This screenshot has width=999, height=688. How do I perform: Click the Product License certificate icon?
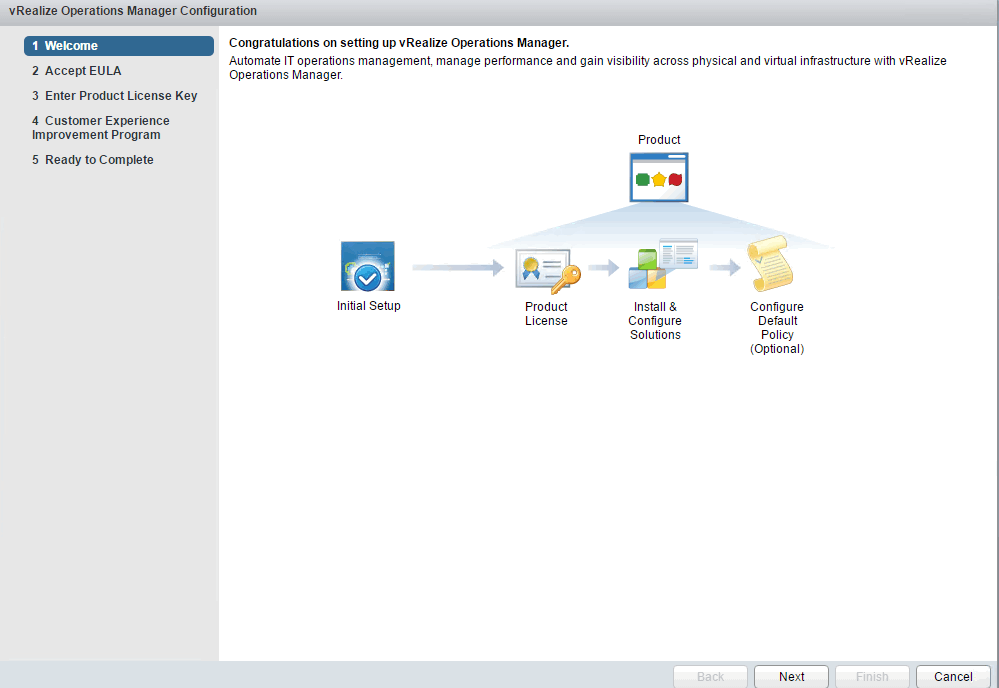[548, 271]
